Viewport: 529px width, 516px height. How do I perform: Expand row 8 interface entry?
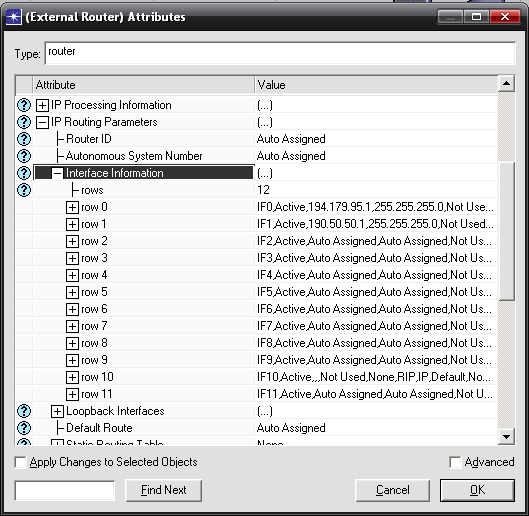tap(72, 343)
